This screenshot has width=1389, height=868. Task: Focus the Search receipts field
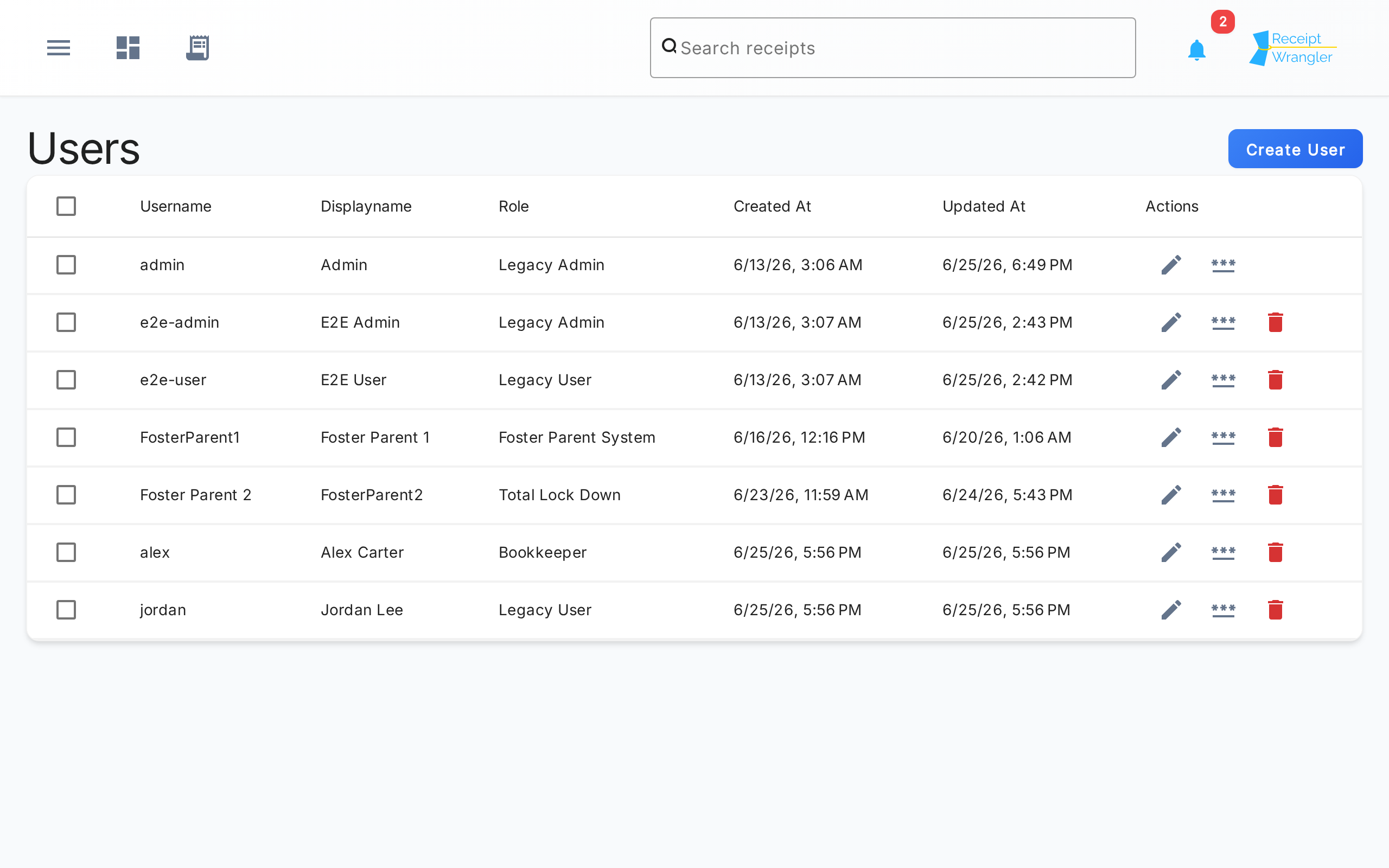pyautogui.click(x=893, y=48)
